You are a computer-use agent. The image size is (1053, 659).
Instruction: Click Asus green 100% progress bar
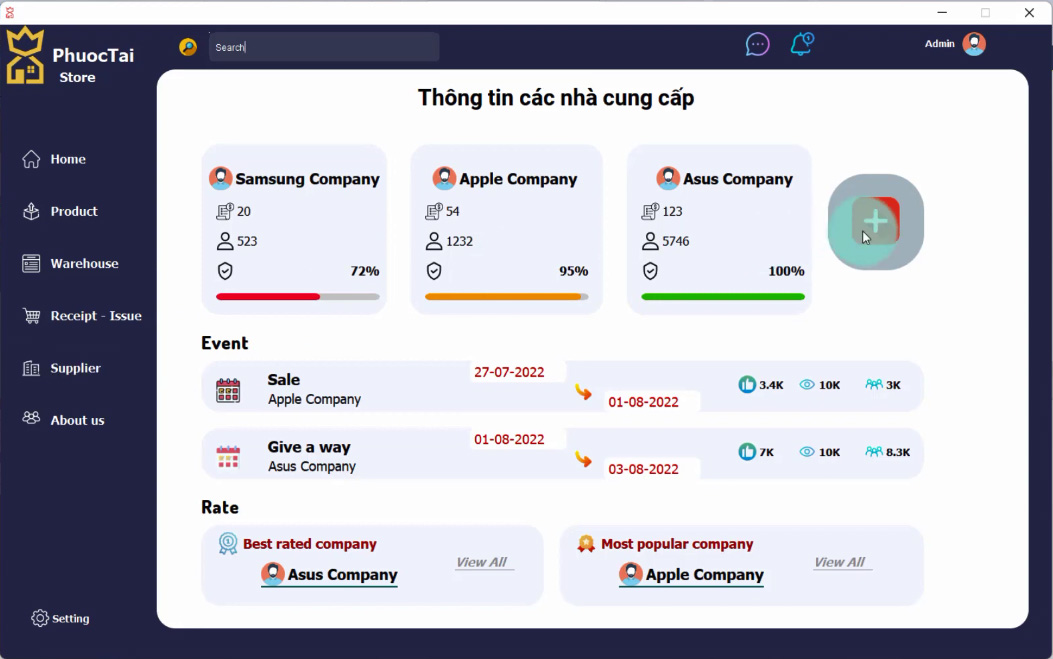pos(723,297)
